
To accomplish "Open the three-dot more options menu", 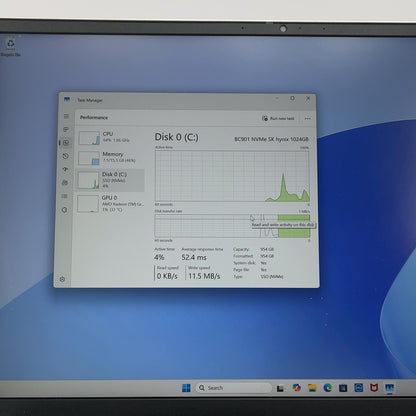I will [307, 118].
